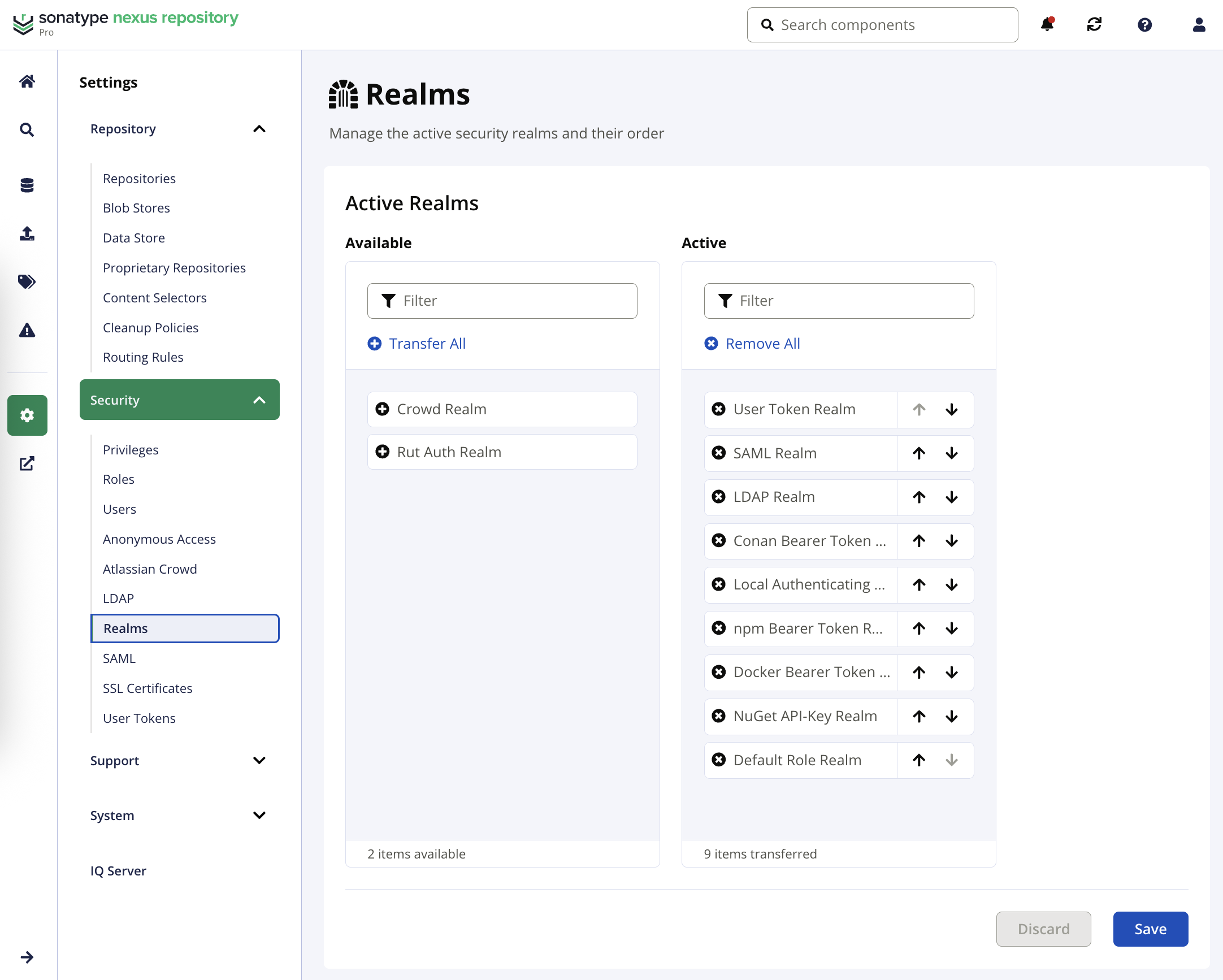Save the realm configuration
Viewport: 1223px width, 980px height.
[1151, 929]
